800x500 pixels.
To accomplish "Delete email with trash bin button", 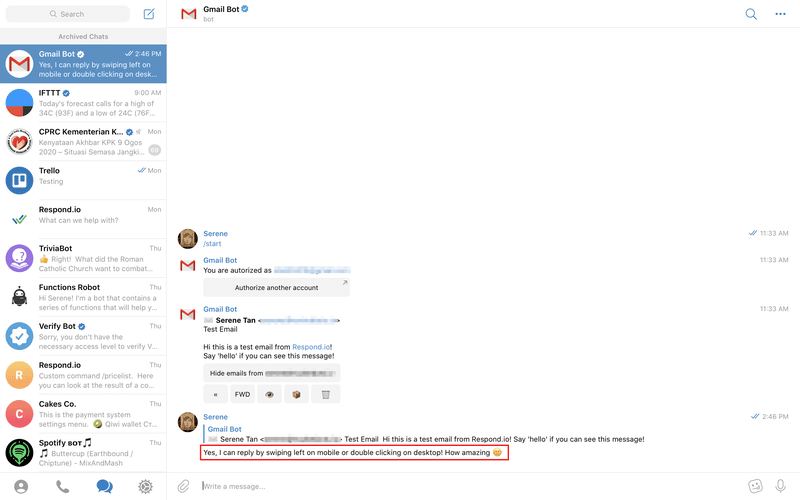I will click(326, 394).
